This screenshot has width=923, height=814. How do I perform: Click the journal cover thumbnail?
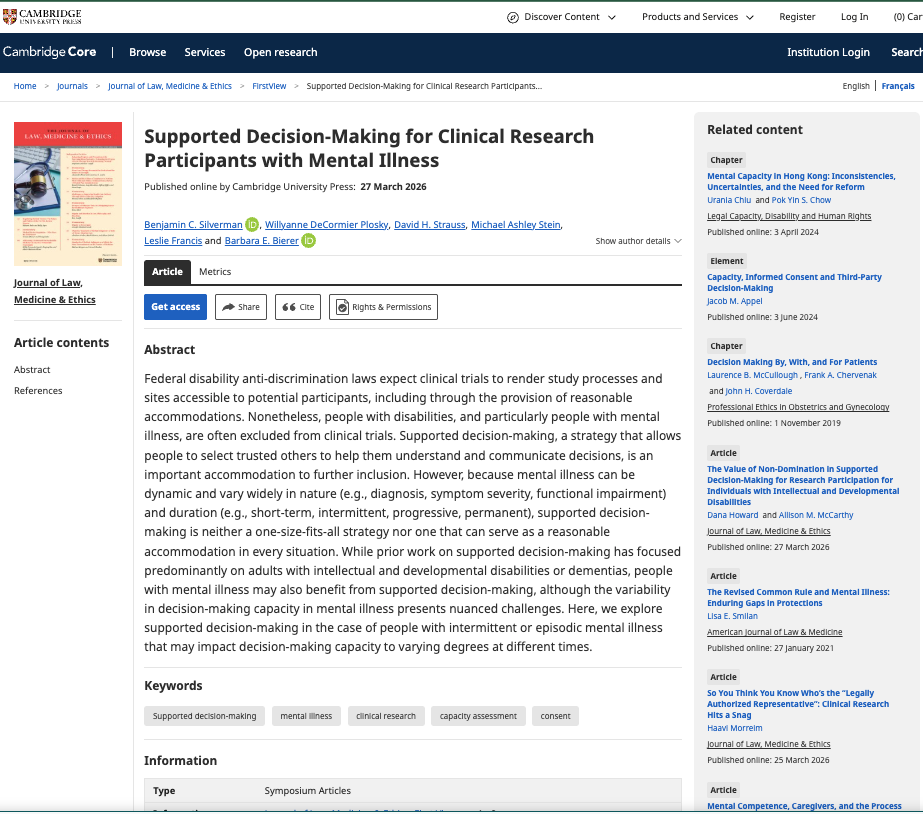coord(68,193)
